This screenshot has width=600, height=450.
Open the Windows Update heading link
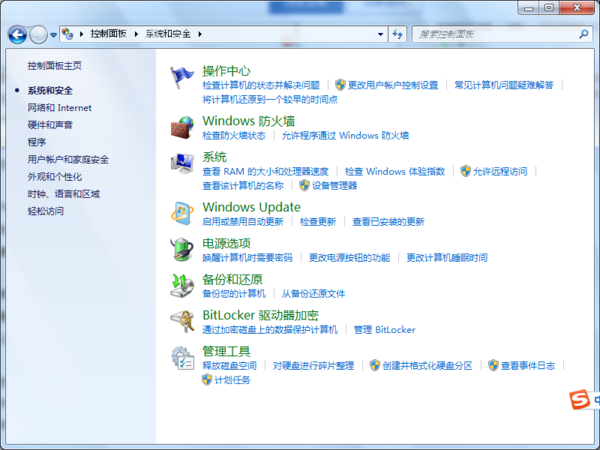pyautogui.click(x=251, y=207)
